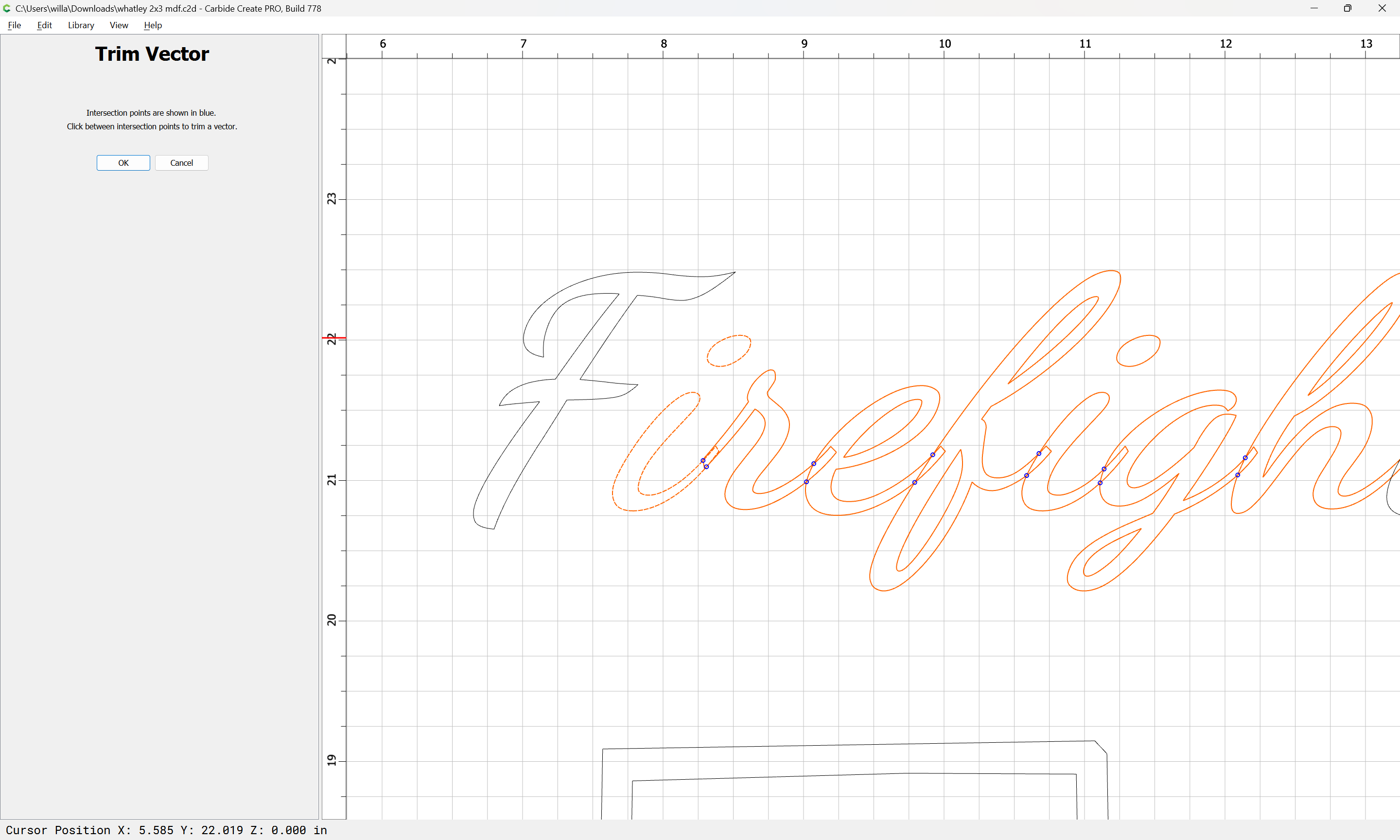
Task: Minimize the Carbide Create window
Action: coord(1314,8)
